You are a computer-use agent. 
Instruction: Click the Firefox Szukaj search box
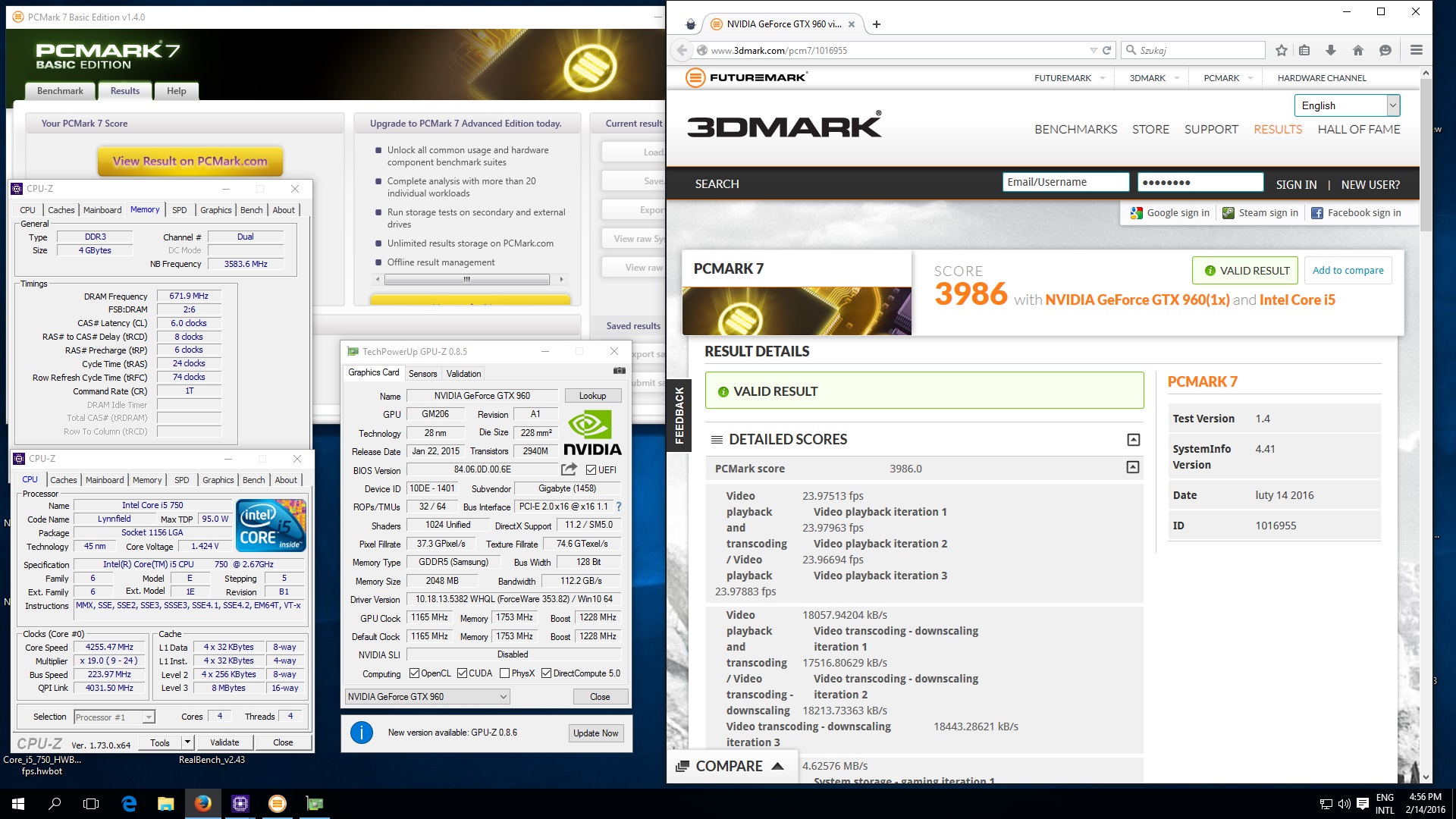1193,50
